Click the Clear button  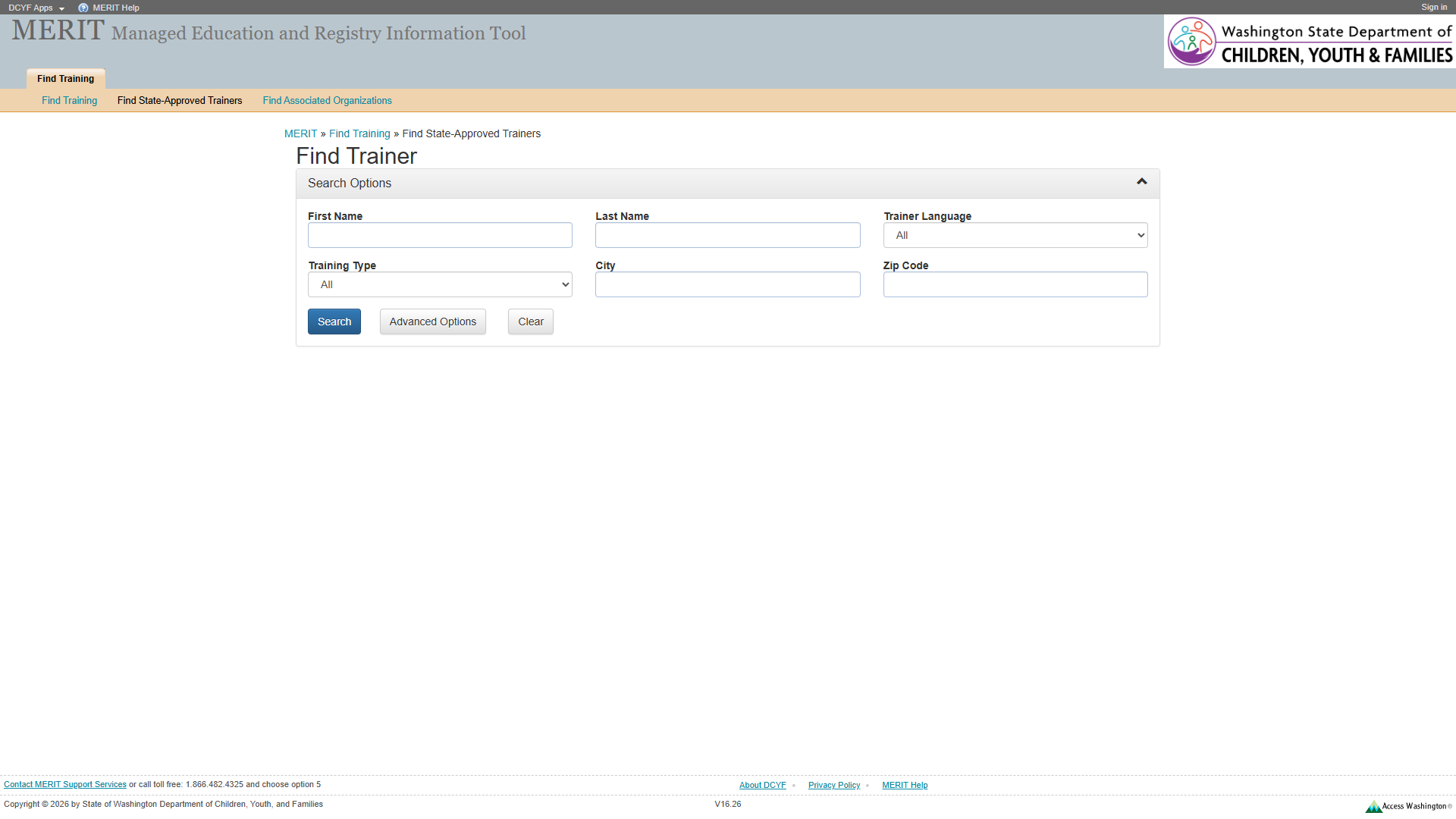click(x=530, y=321)
